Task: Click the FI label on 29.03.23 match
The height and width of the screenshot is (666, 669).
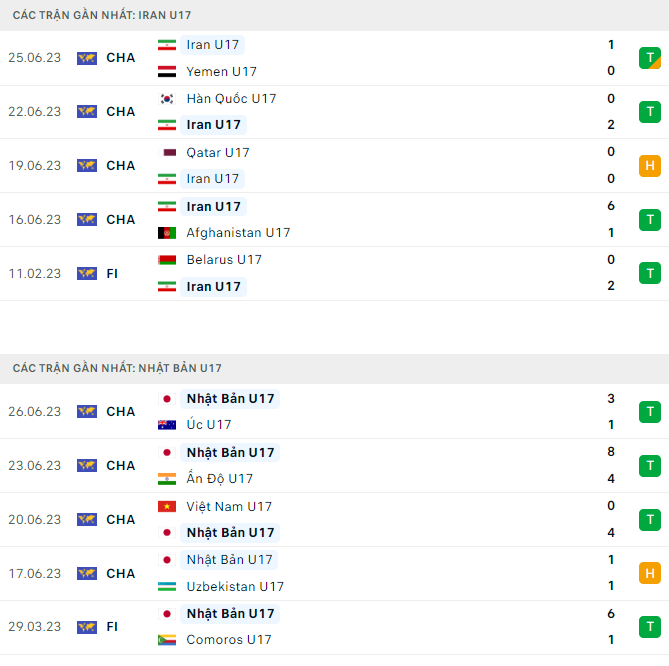Action: pos(112,627)
